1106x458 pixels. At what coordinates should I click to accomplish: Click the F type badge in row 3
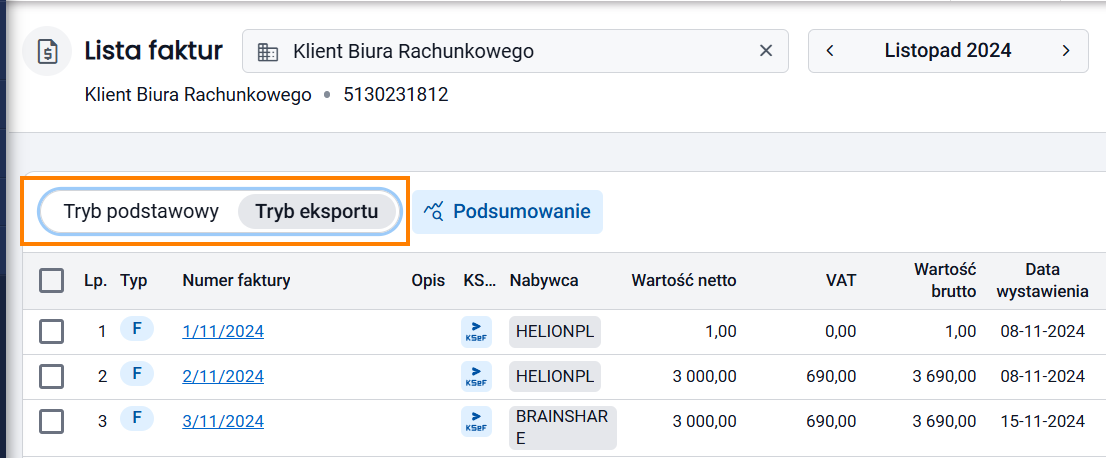pyautogui.click(x=137, y=418)
